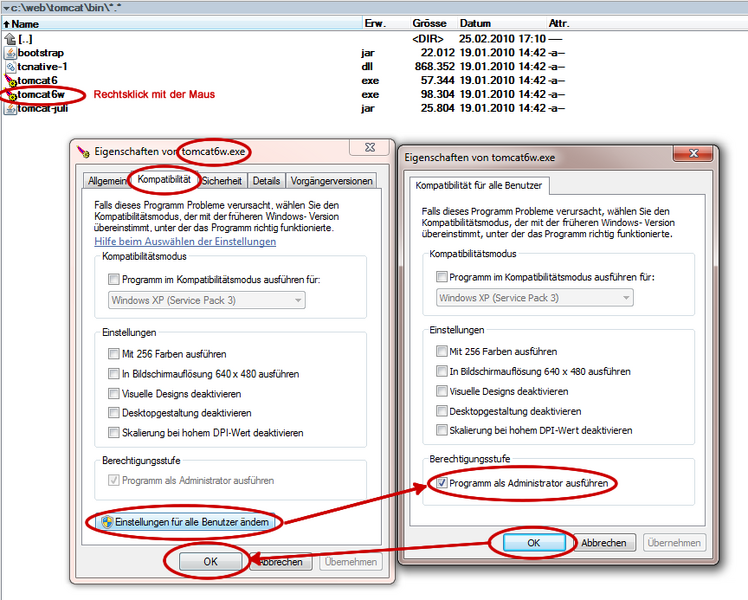Screen dimensions: 748x600
Task: Switch to the Vorgängerversionen tab
Action: (x=332, y=181)
